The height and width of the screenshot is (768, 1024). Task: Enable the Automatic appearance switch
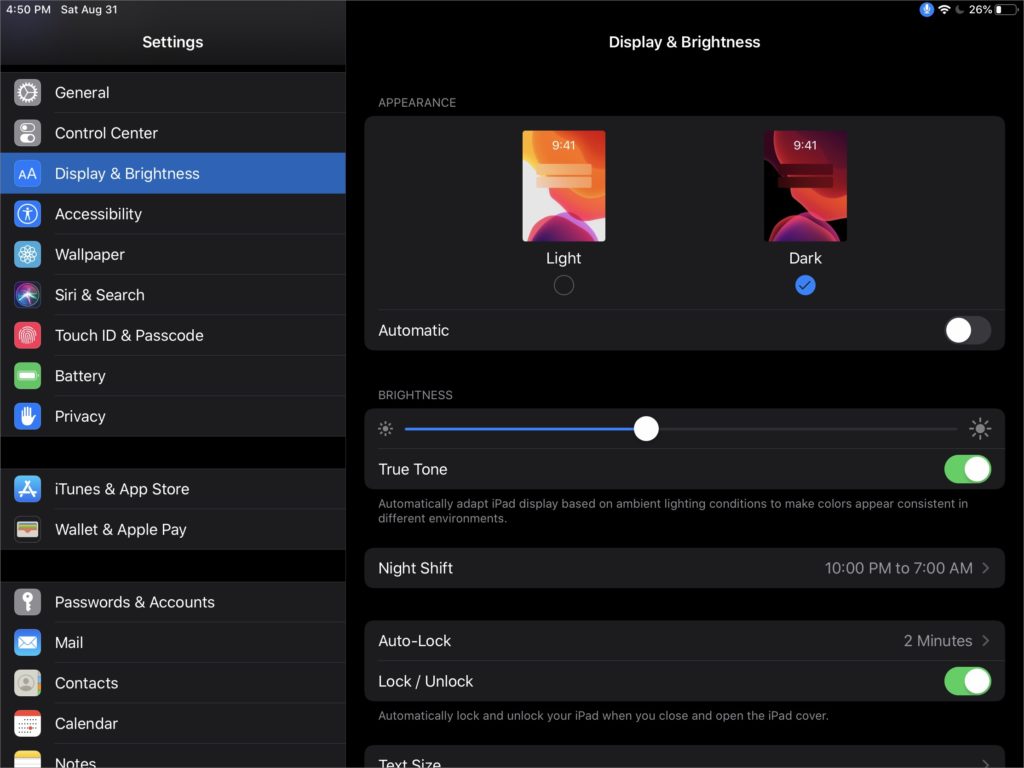(967, 331)
